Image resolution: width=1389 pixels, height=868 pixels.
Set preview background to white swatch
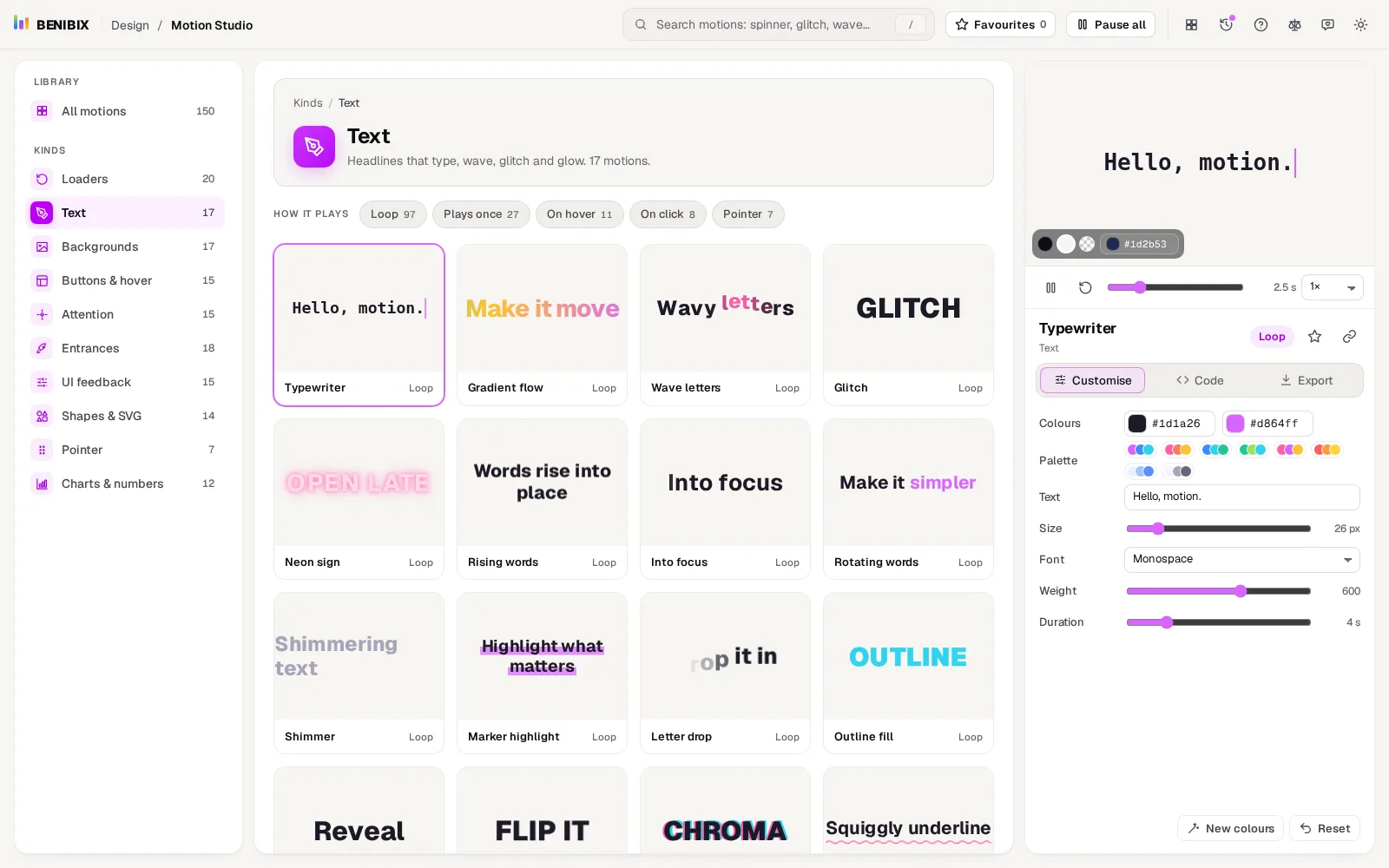point(1066,244)
